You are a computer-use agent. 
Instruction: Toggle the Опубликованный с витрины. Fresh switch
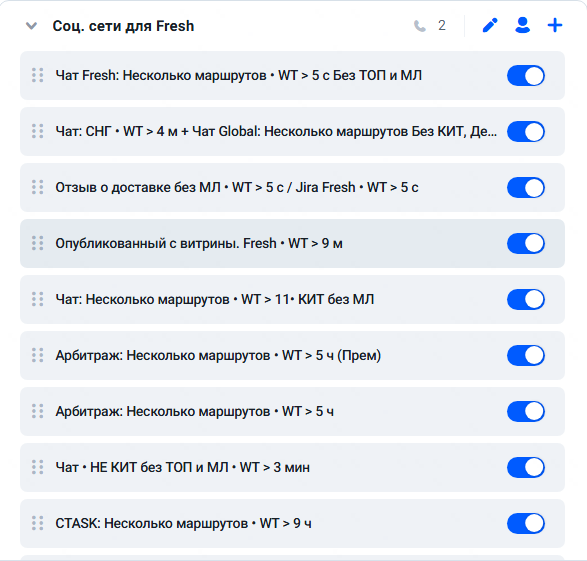click(526, 243)
